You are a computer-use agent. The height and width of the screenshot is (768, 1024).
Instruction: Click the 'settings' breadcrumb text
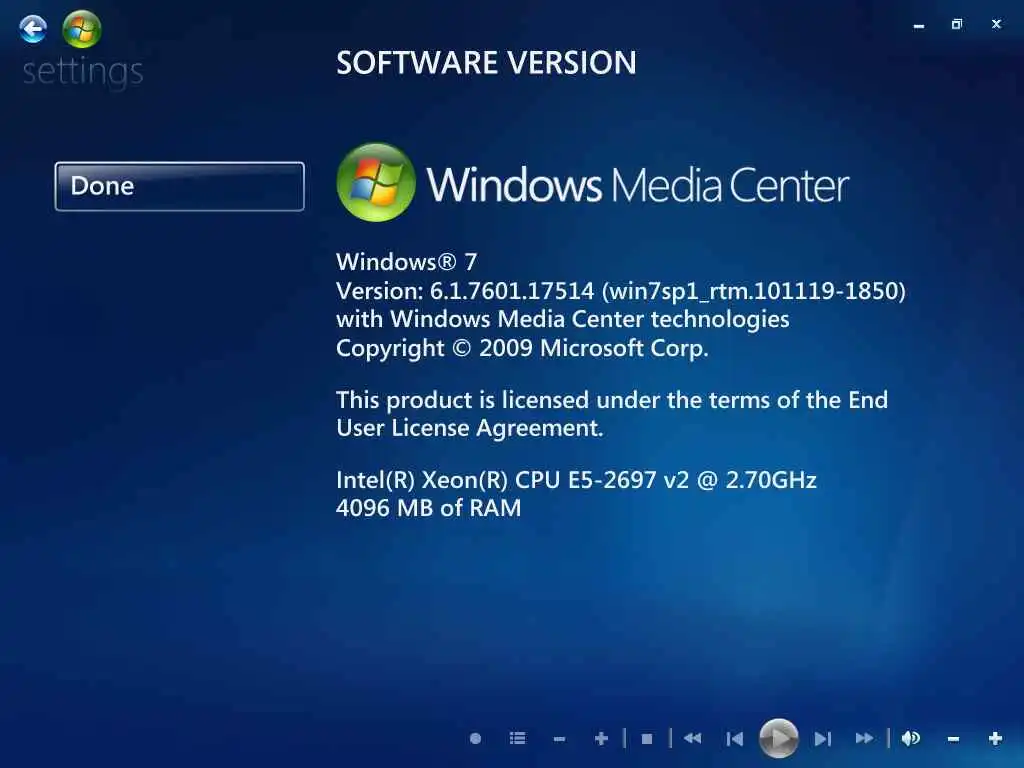point(83,71)
